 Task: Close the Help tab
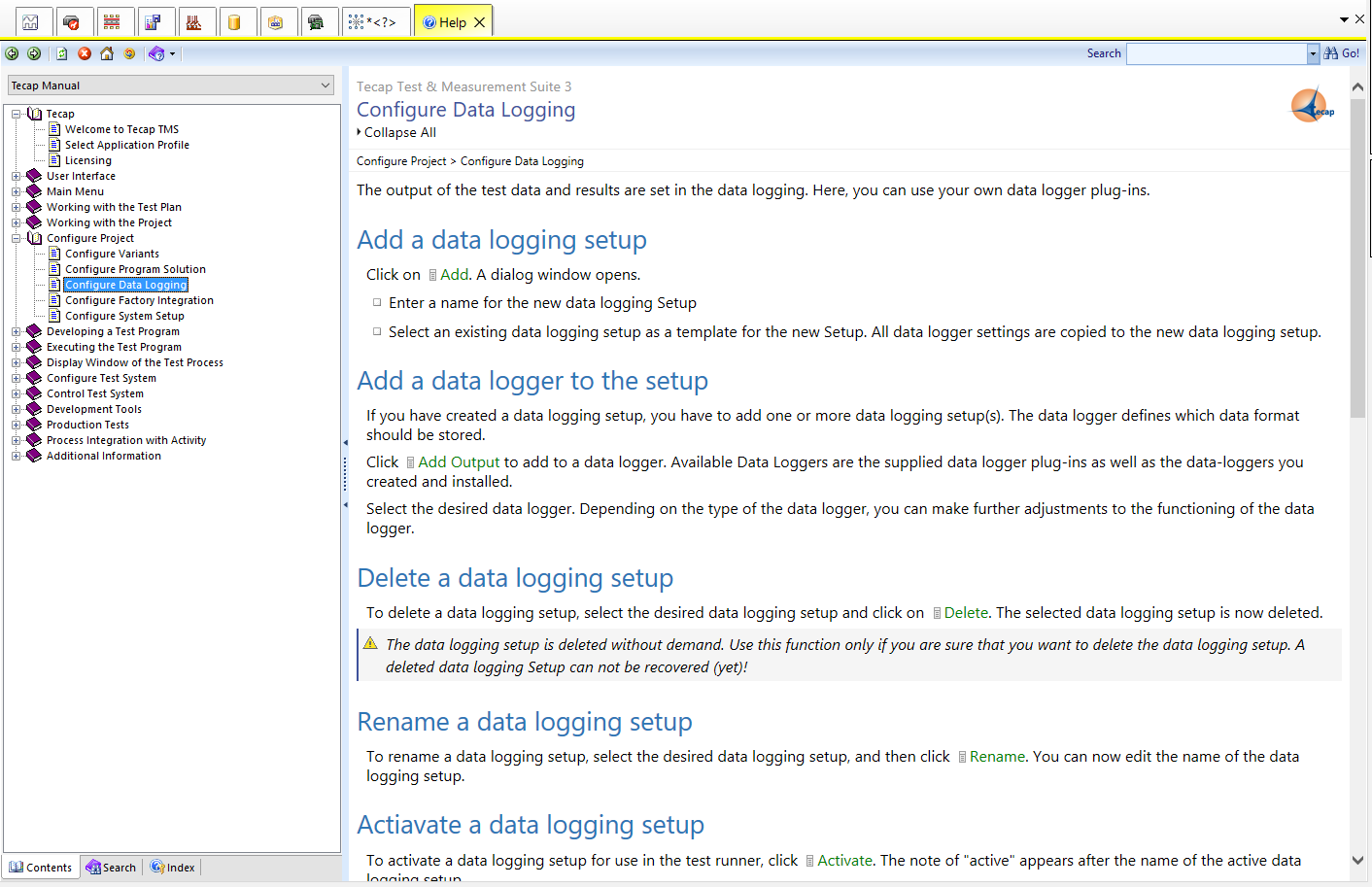480,22
